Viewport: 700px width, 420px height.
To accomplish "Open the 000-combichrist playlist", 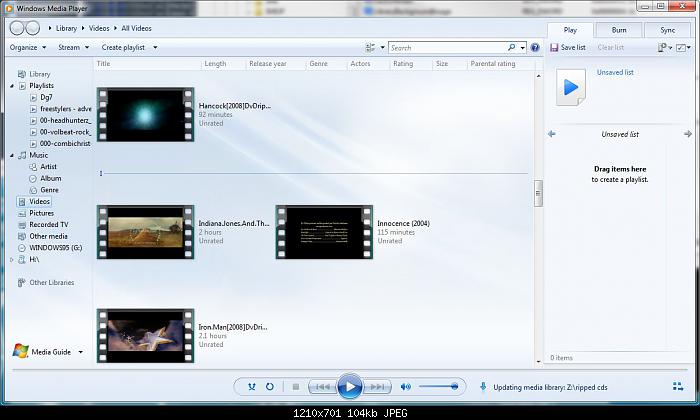I will 60,143.
